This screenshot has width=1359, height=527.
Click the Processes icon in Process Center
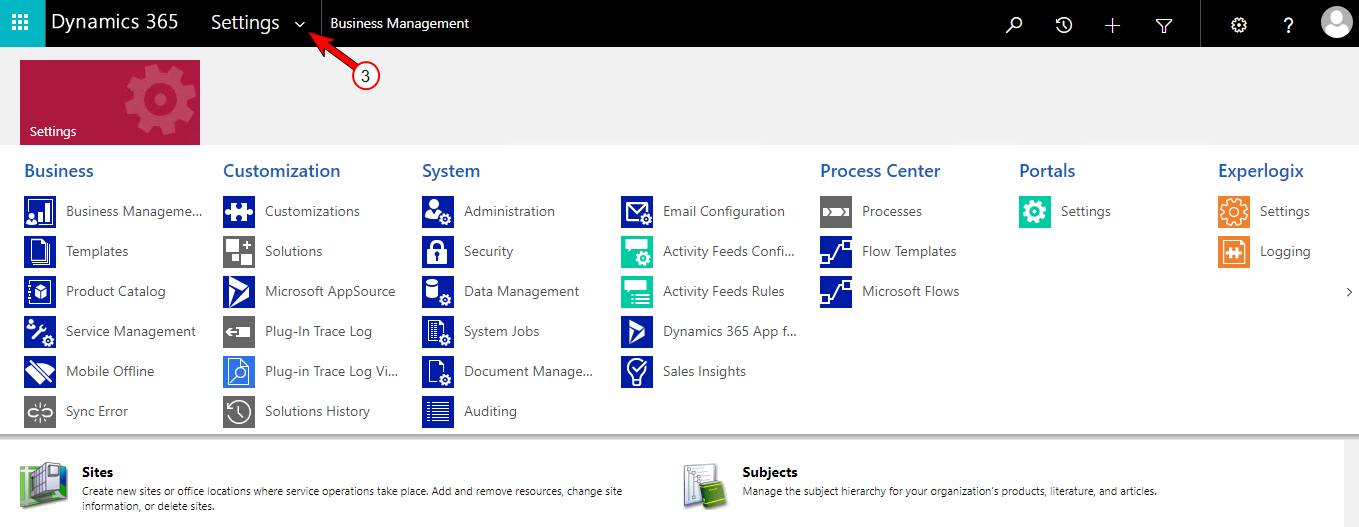836,212
